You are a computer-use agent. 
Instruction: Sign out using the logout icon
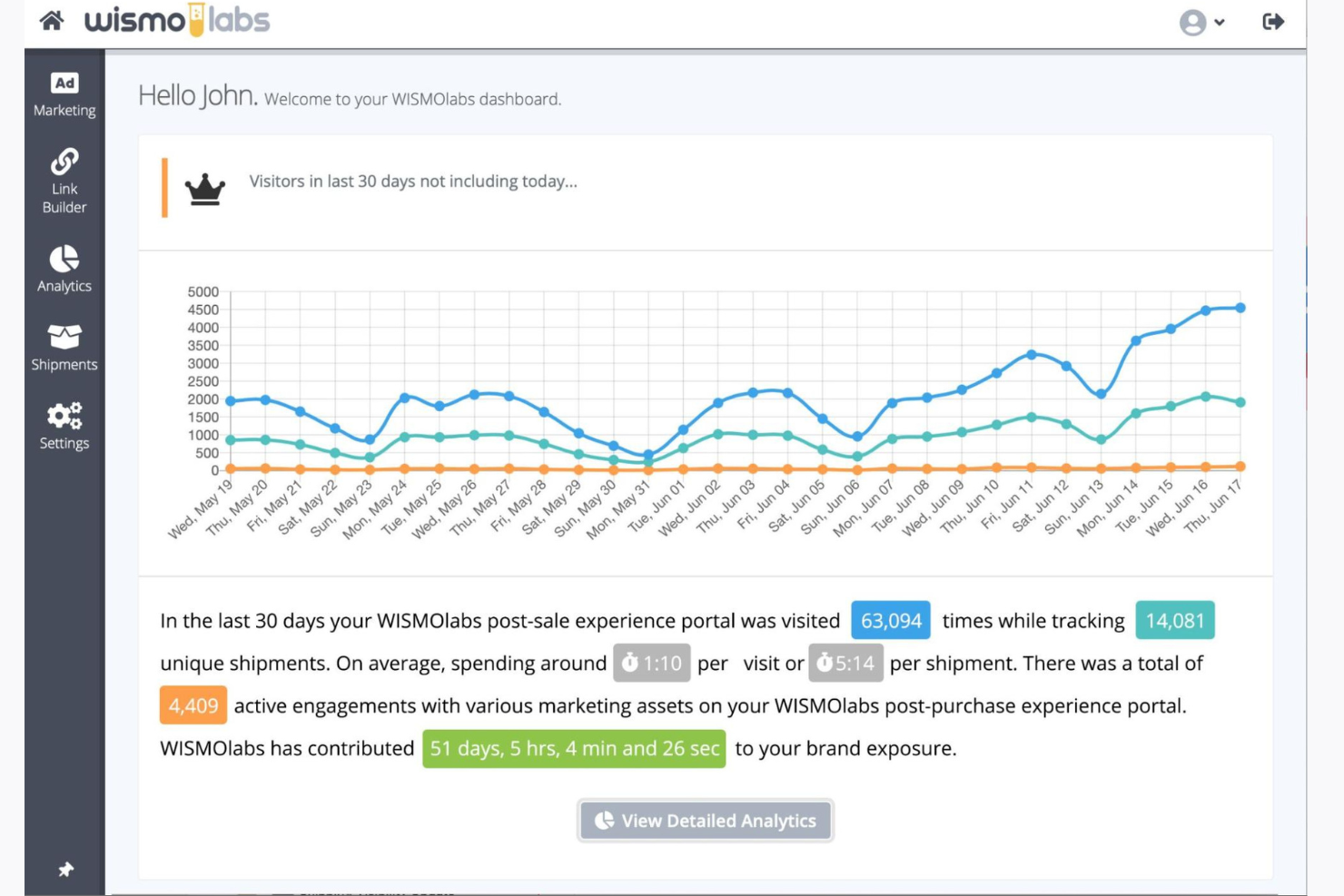point(1274,22)
